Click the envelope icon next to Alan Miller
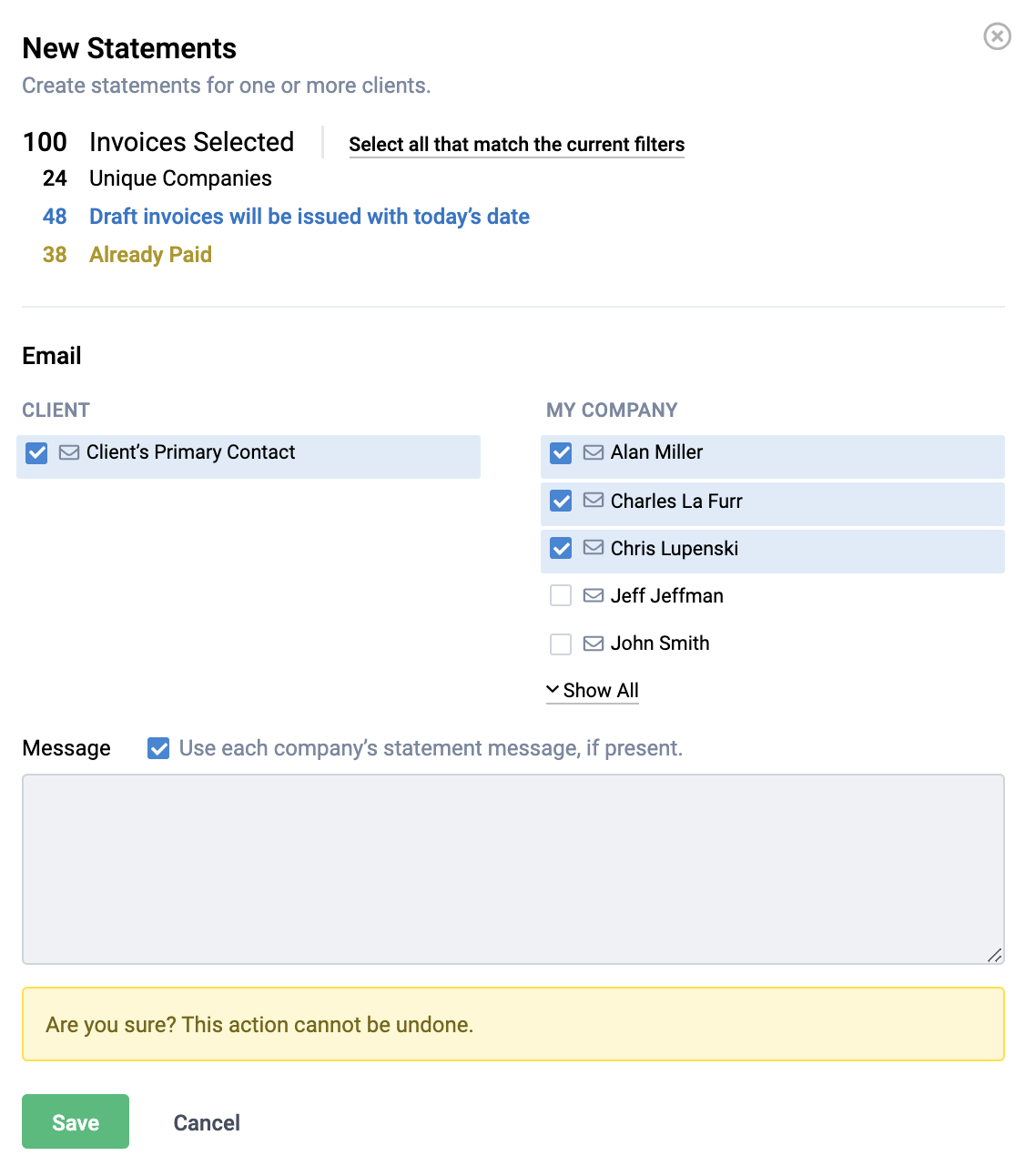This screenshot has height=1176, width=1025. 594,452
